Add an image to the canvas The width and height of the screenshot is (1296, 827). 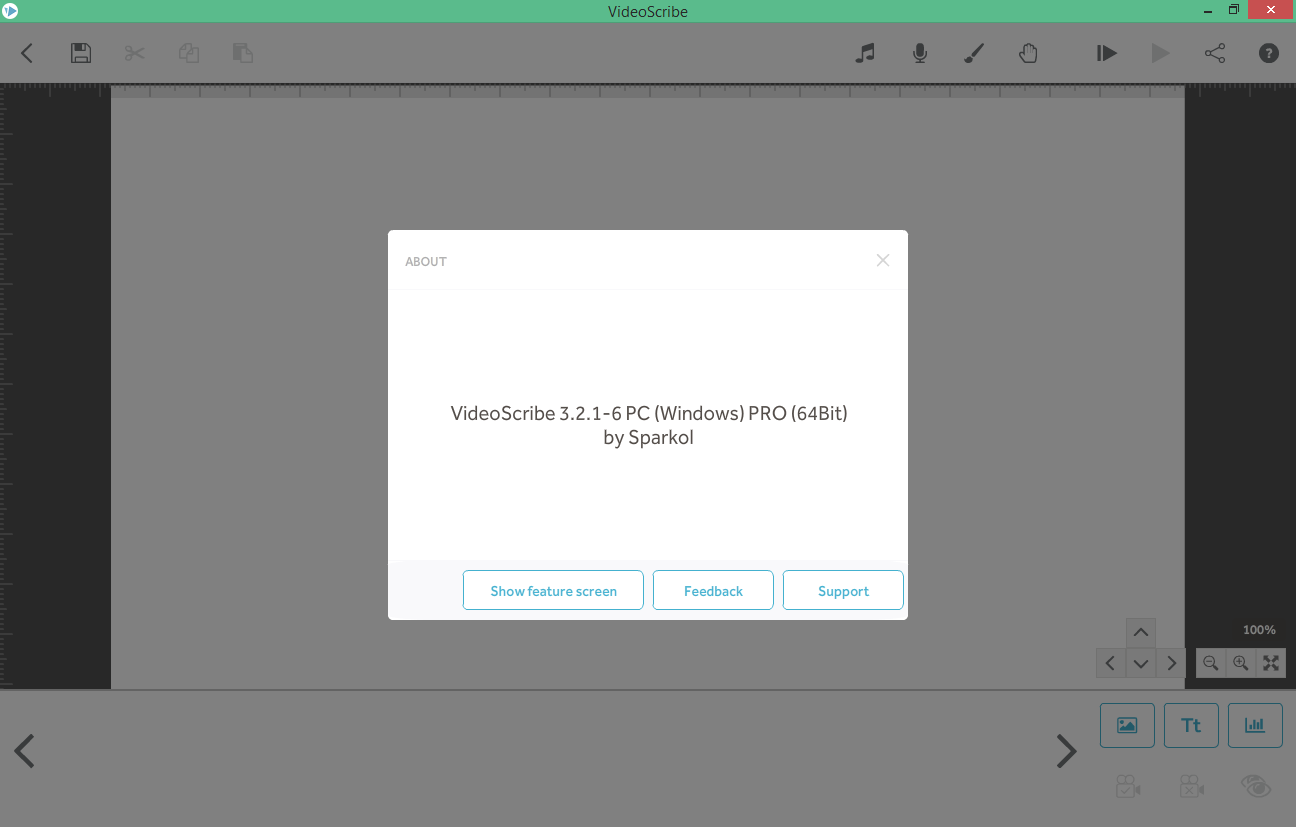point(1127,725)
